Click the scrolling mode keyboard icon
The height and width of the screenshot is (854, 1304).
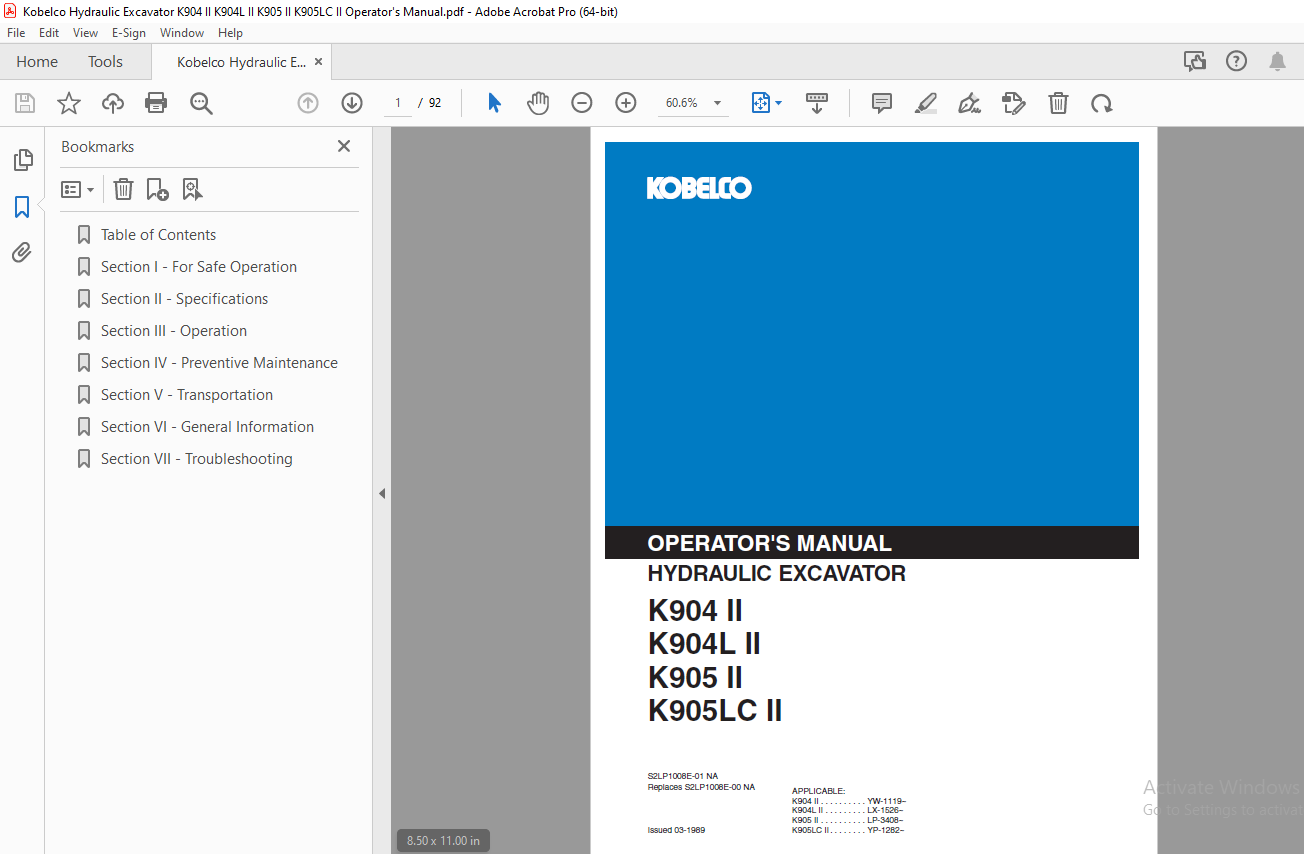[x=817, y=103]
